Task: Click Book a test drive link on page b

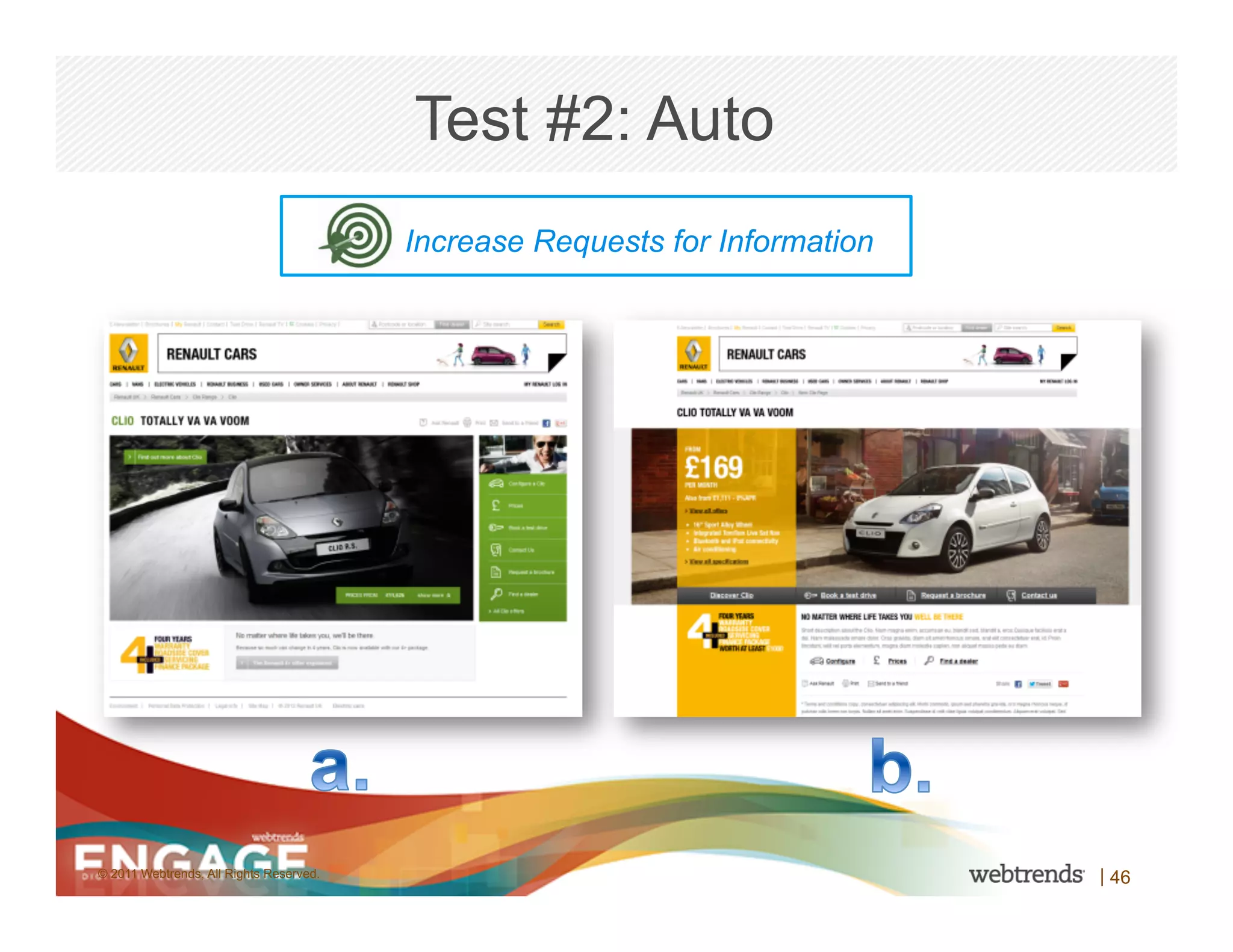Action: point(848,595)
